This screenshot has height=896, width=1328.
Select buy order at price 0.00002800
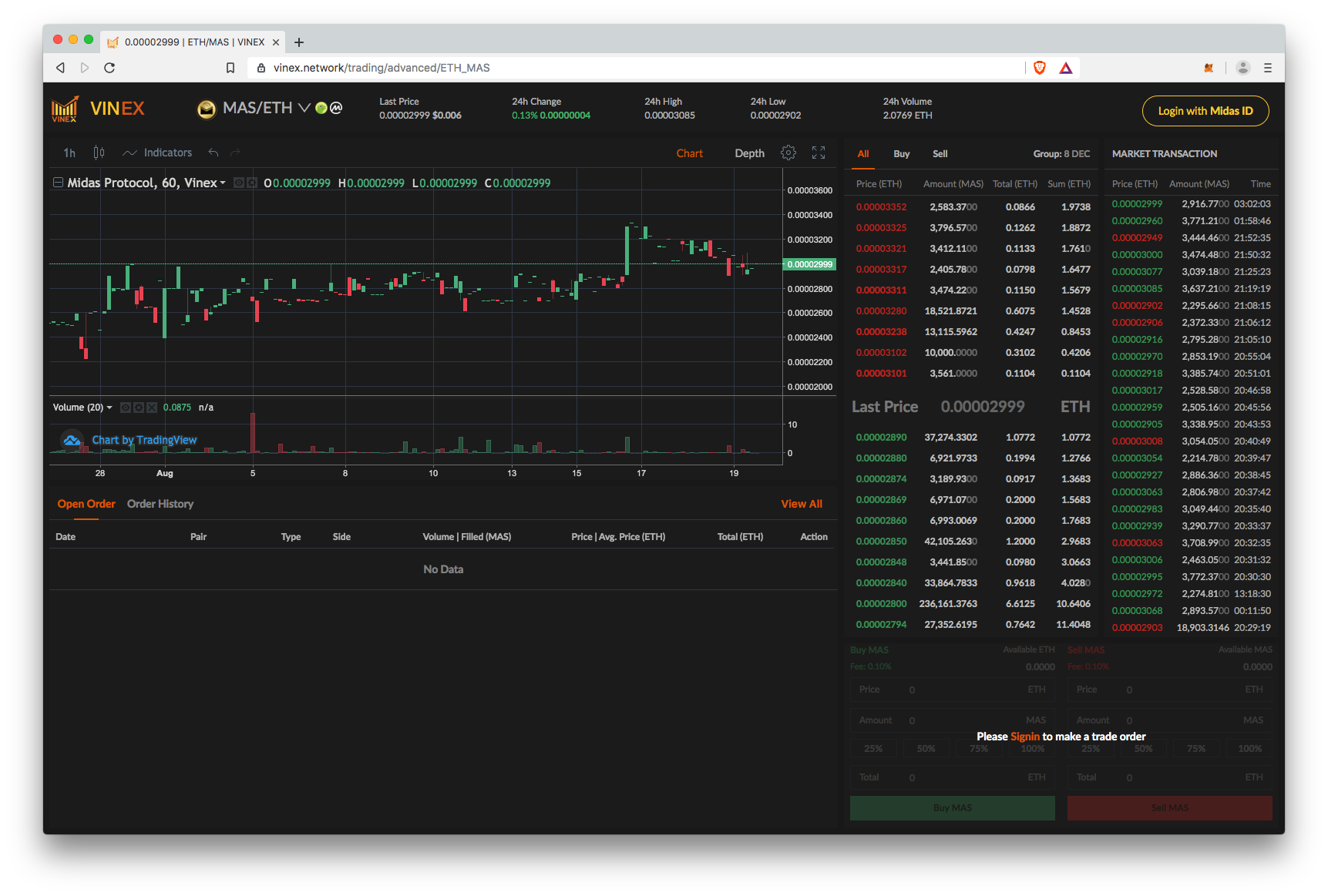[x=973, y=604]
